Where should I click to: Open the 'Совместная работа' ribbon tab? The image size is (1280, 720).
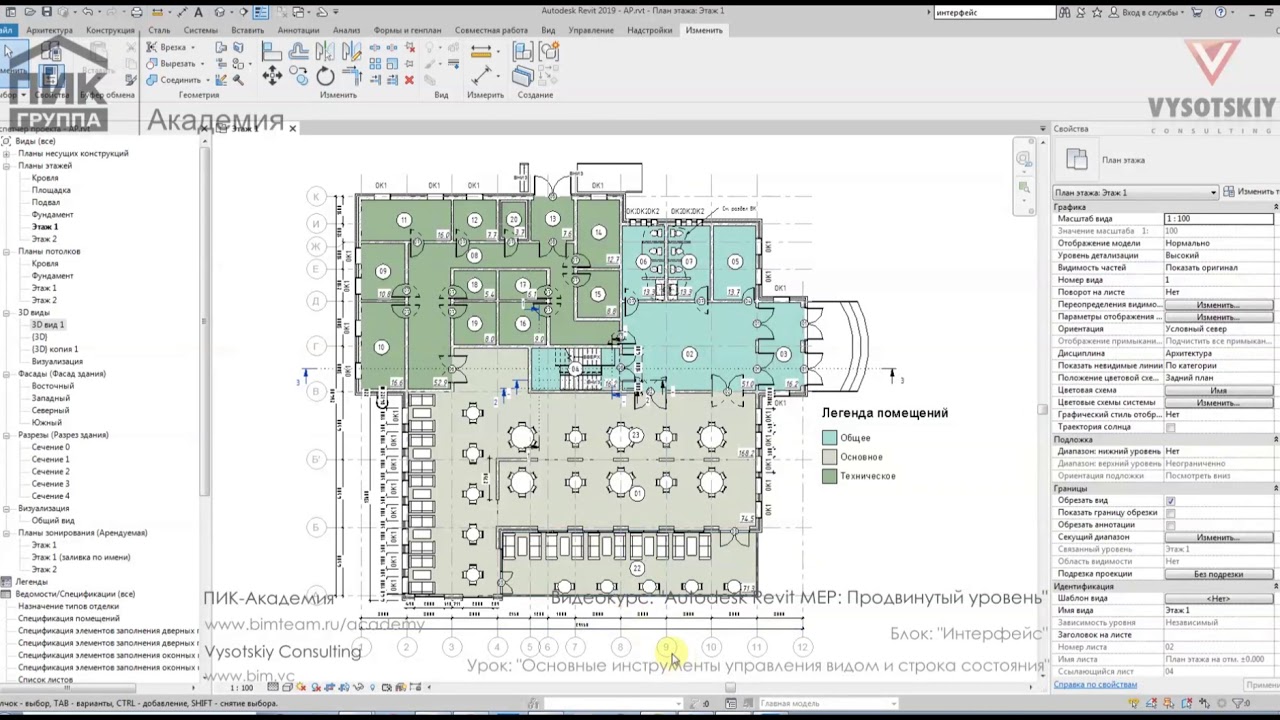(x=491, y=30)
